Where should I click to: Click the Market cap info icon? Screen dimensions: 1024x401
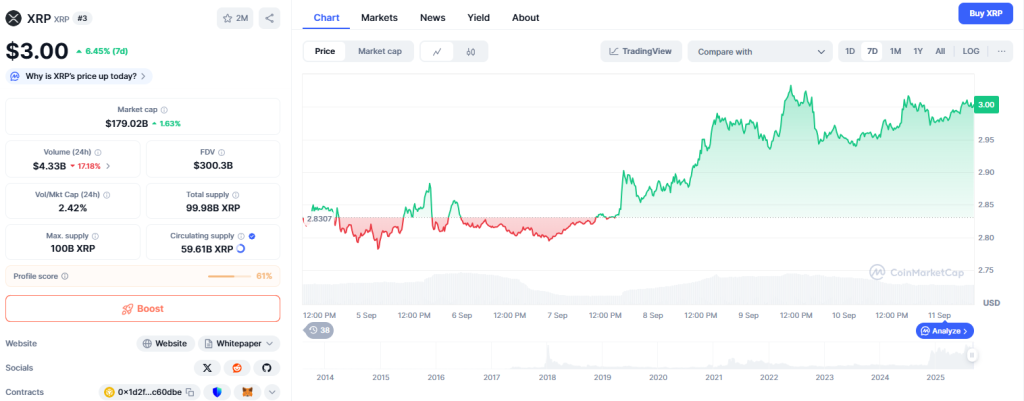point(164,110)
